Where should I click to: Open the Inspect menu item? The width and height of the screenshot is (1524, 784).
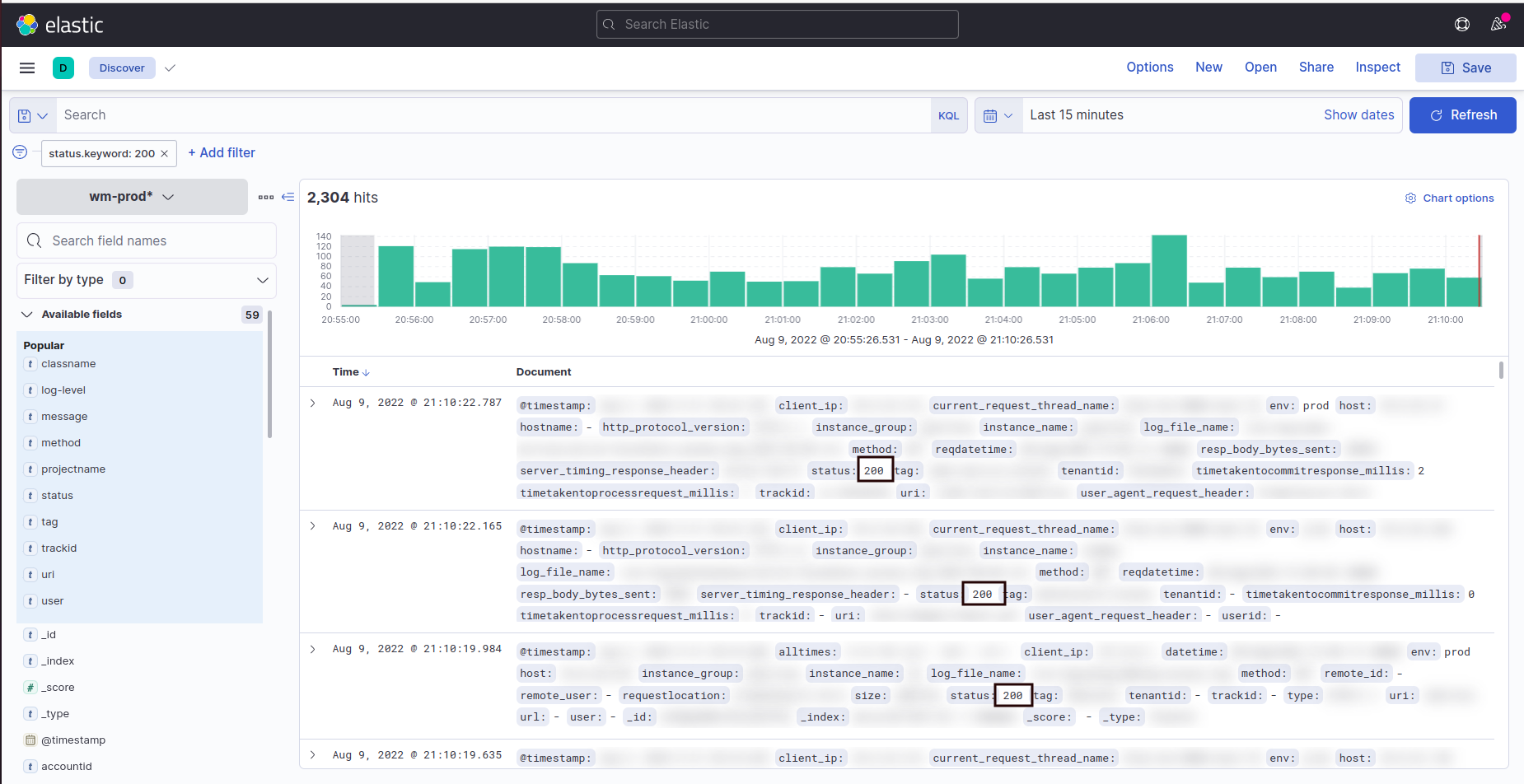[x=1377, y=68]
